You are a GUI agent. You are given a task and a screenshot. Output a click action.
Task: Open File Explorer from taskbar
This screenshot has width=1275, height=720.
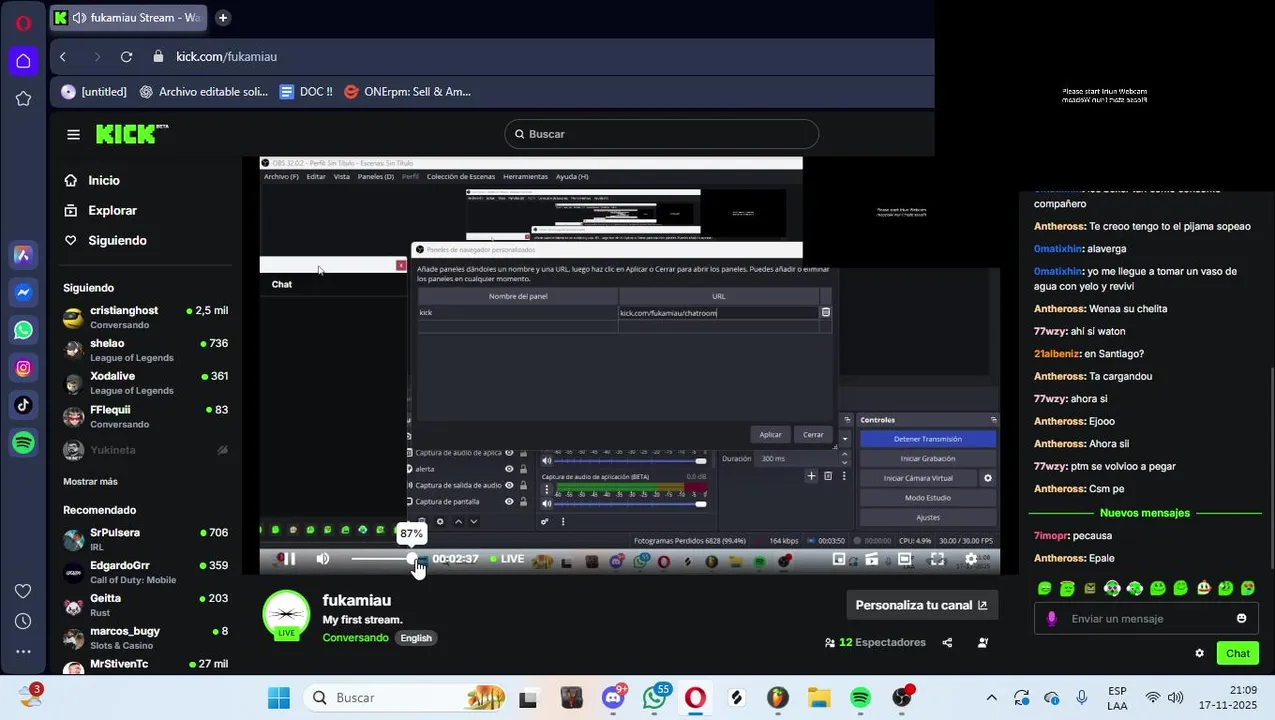(819, 698)
